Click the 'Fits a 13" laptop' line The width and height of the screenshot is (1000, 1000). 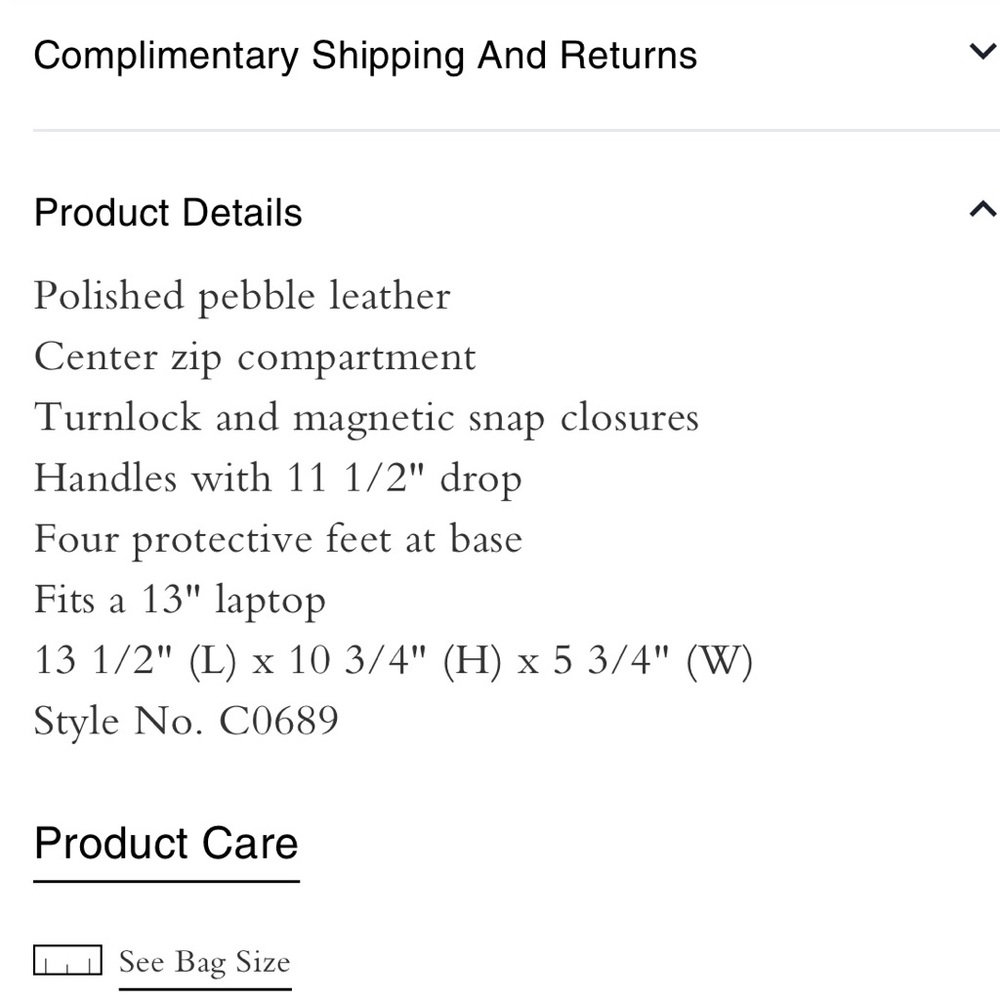pos(180,600)
